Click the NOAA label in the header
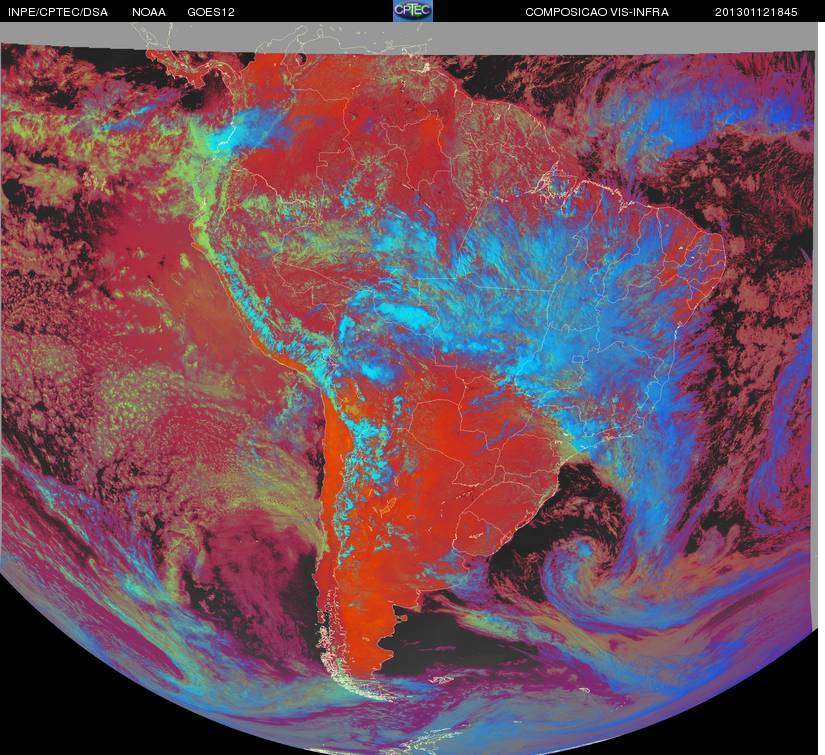 [x=149, y=12]
